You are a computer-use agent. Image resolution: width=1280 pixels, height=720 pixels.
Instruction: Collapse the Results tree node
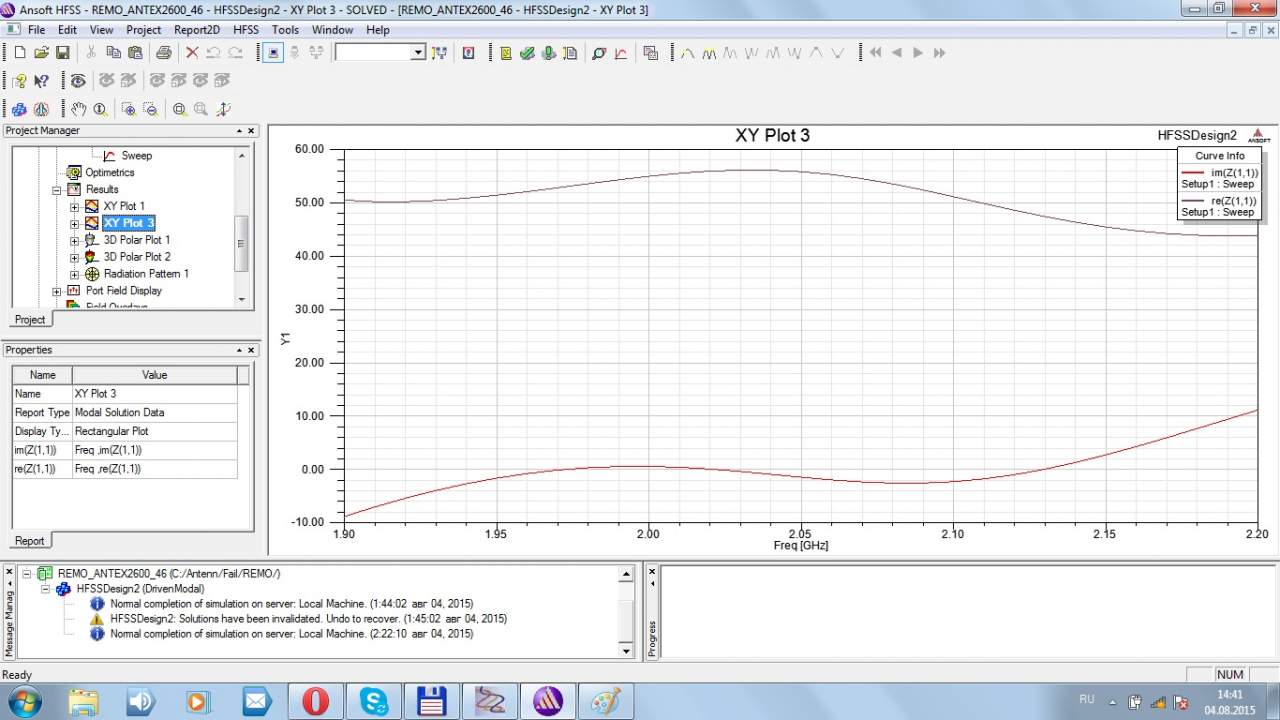coord(57,189)
